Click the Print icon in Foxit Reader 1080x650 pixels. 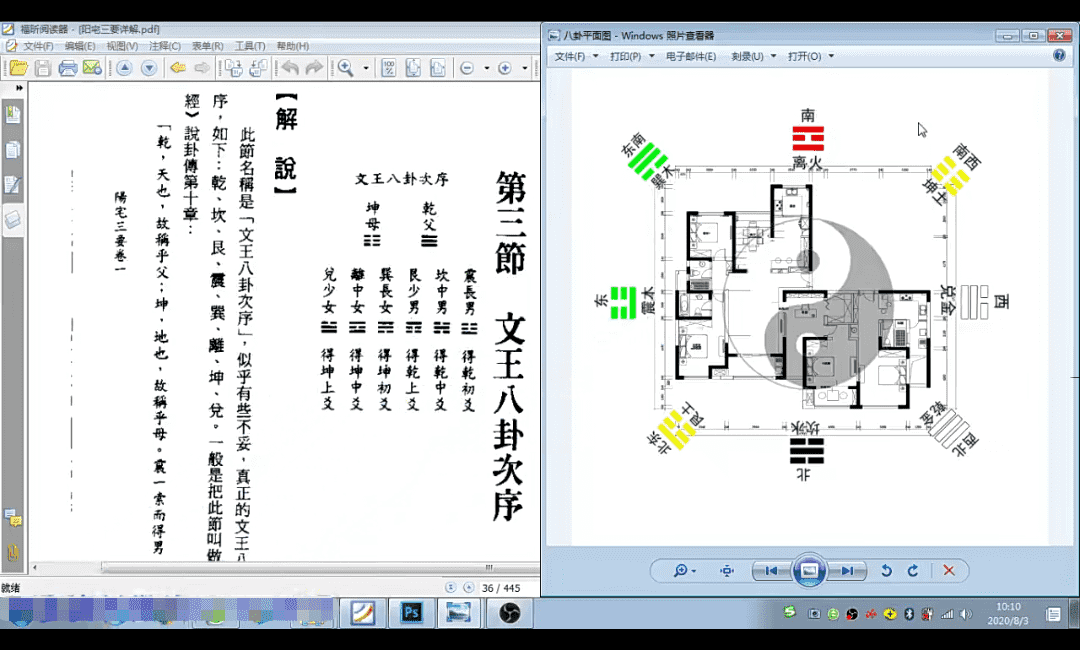pyautogui.click(x=68, y=68)
